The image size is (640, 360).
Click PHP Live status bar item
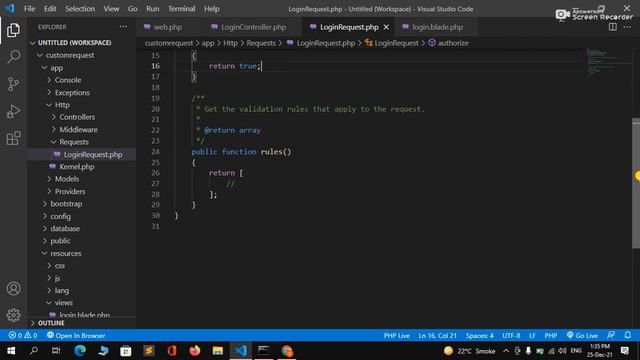point(396,336)
